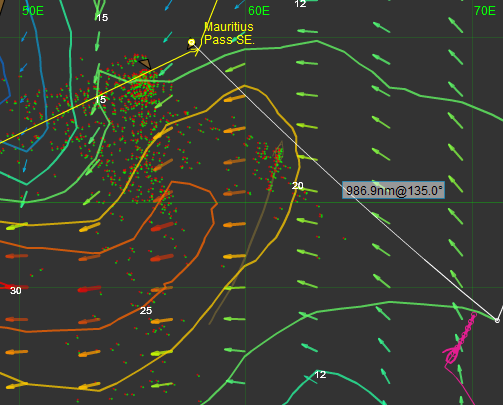Click the 70E longitude label

[485, 11]
